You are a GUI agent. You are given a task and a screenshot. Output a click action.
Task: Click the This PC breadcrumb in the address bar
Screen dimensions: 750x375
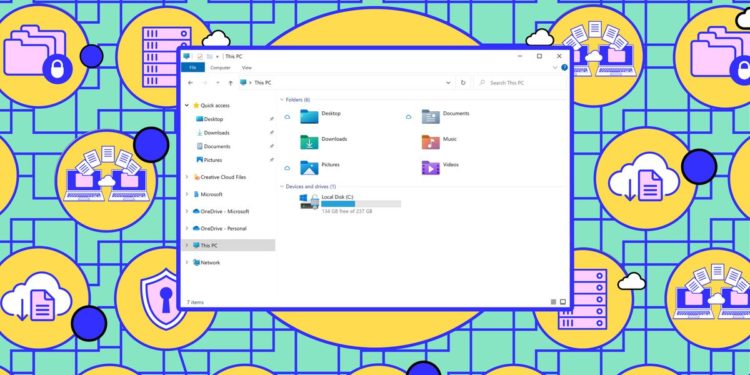pyautogui.click(x=263, y=83)
